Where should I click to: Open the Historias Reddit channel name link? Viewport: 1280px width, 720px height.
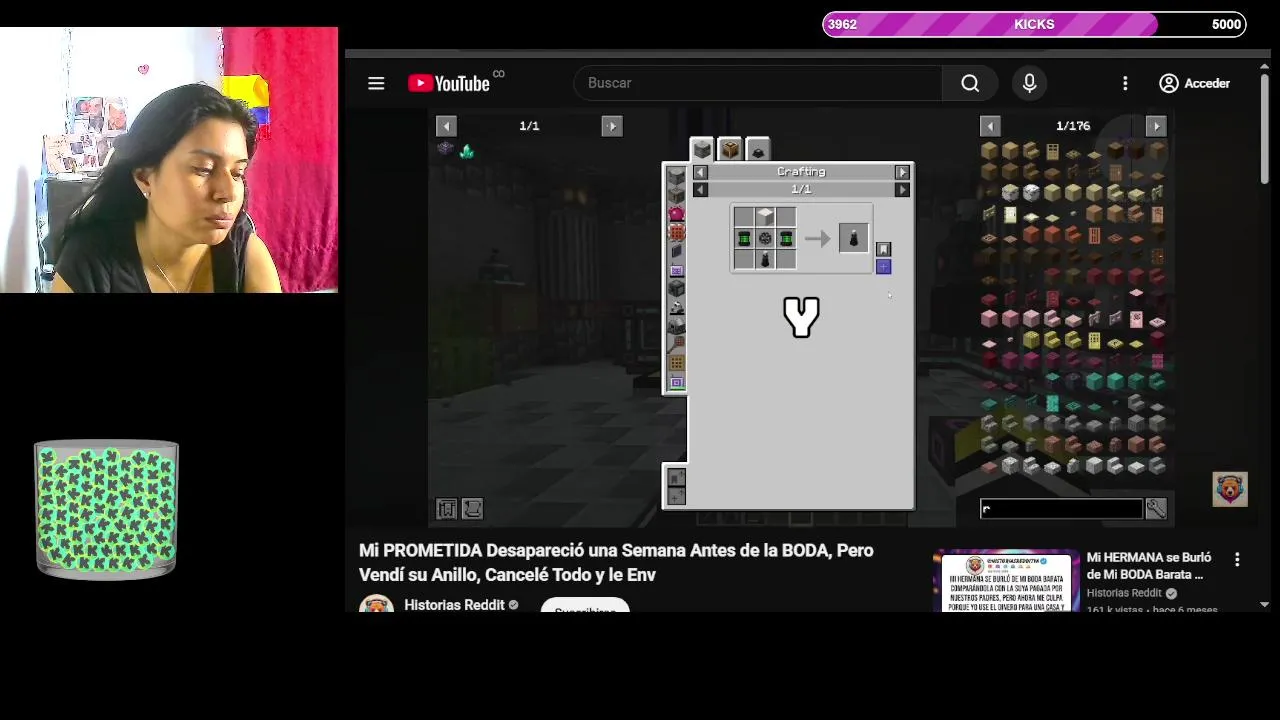[454, 605]
